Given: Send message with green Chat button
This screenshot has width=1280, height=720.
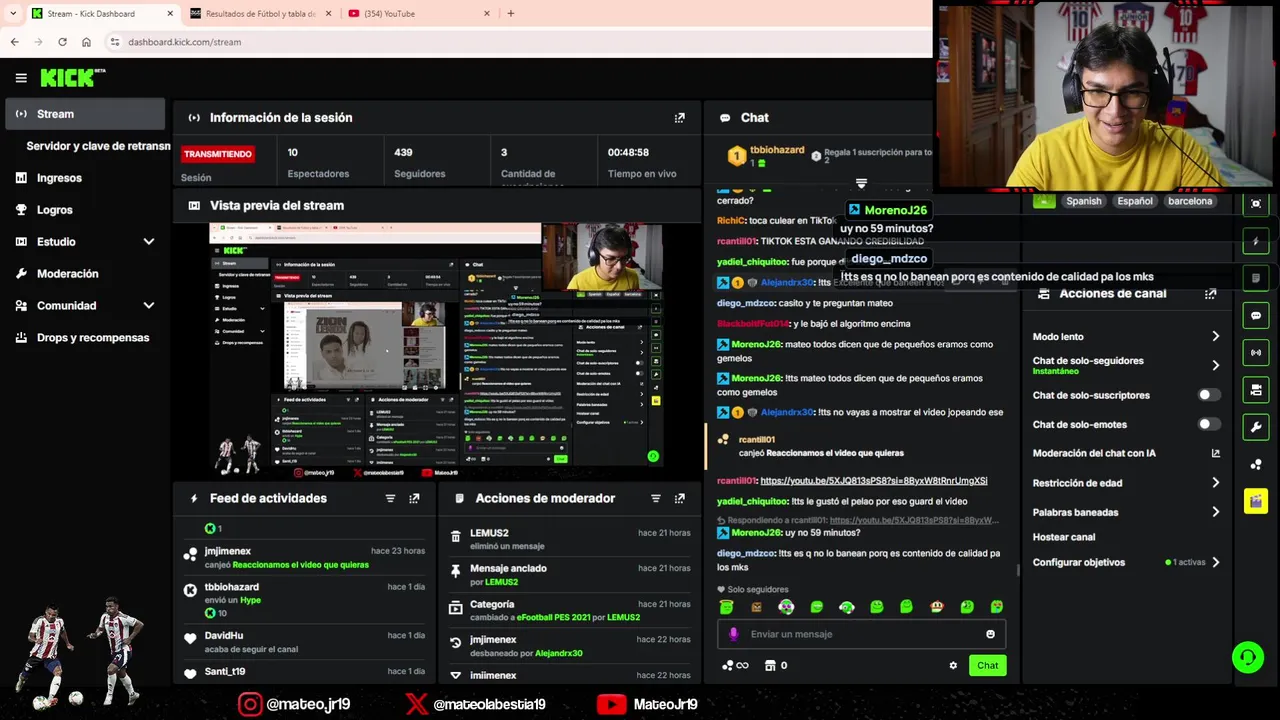Looking at the screenshot, I should pos(987,665).
